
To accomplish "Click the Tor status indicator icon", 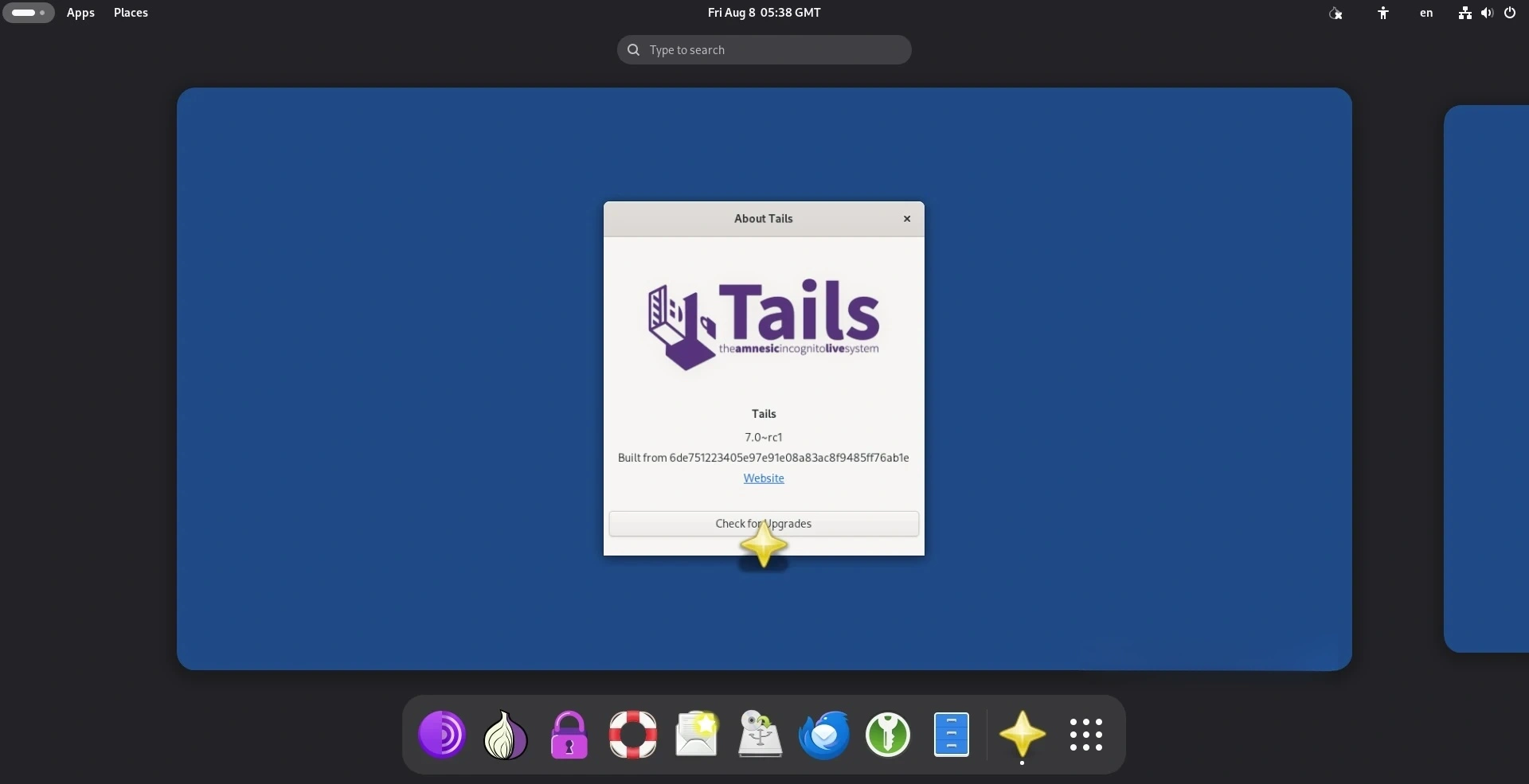I will [x=1335, y=13].
